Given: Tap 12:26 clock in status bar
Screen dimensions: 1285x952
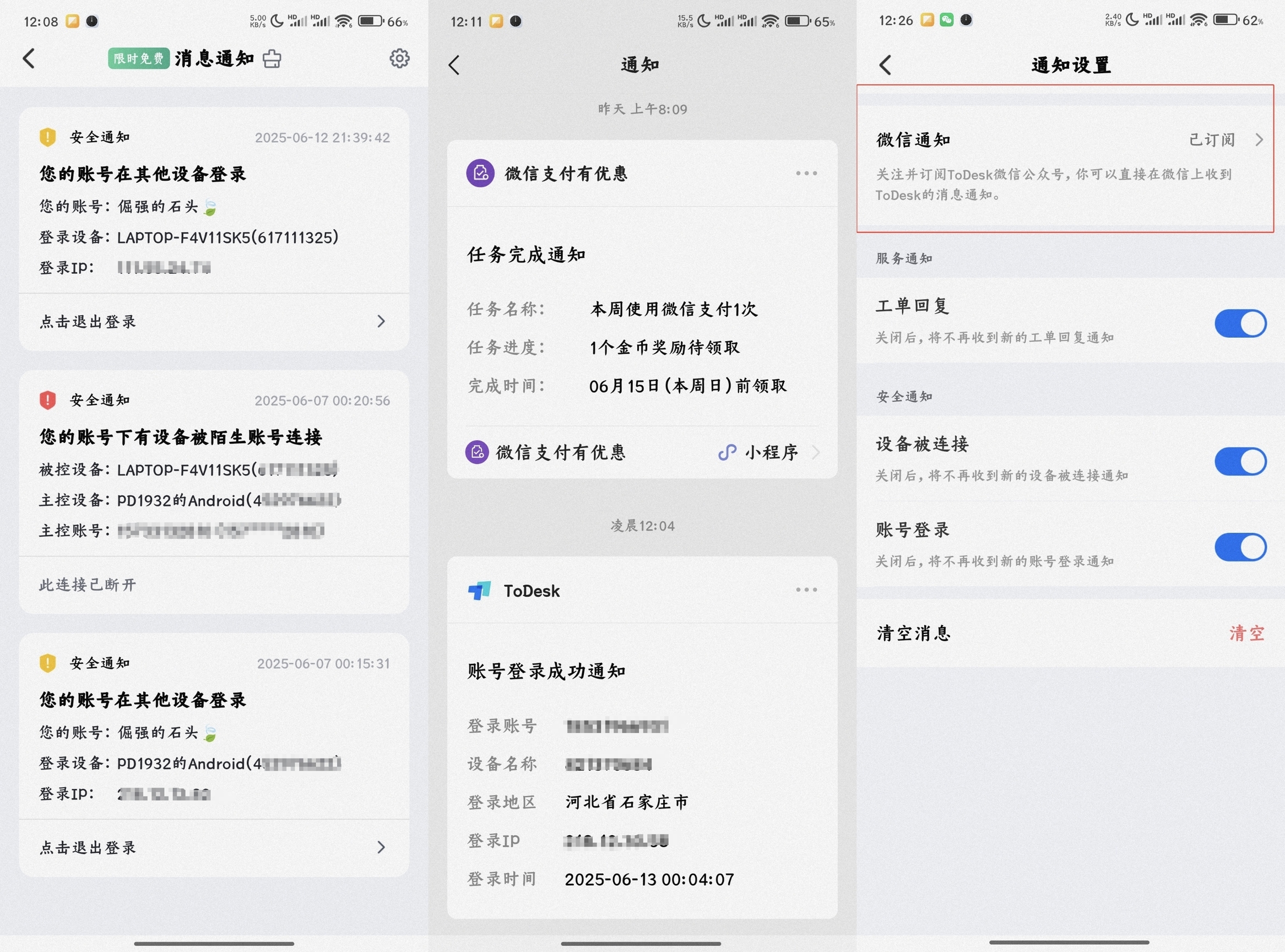Looking at the screenshot, I should (x=896, y=21).
